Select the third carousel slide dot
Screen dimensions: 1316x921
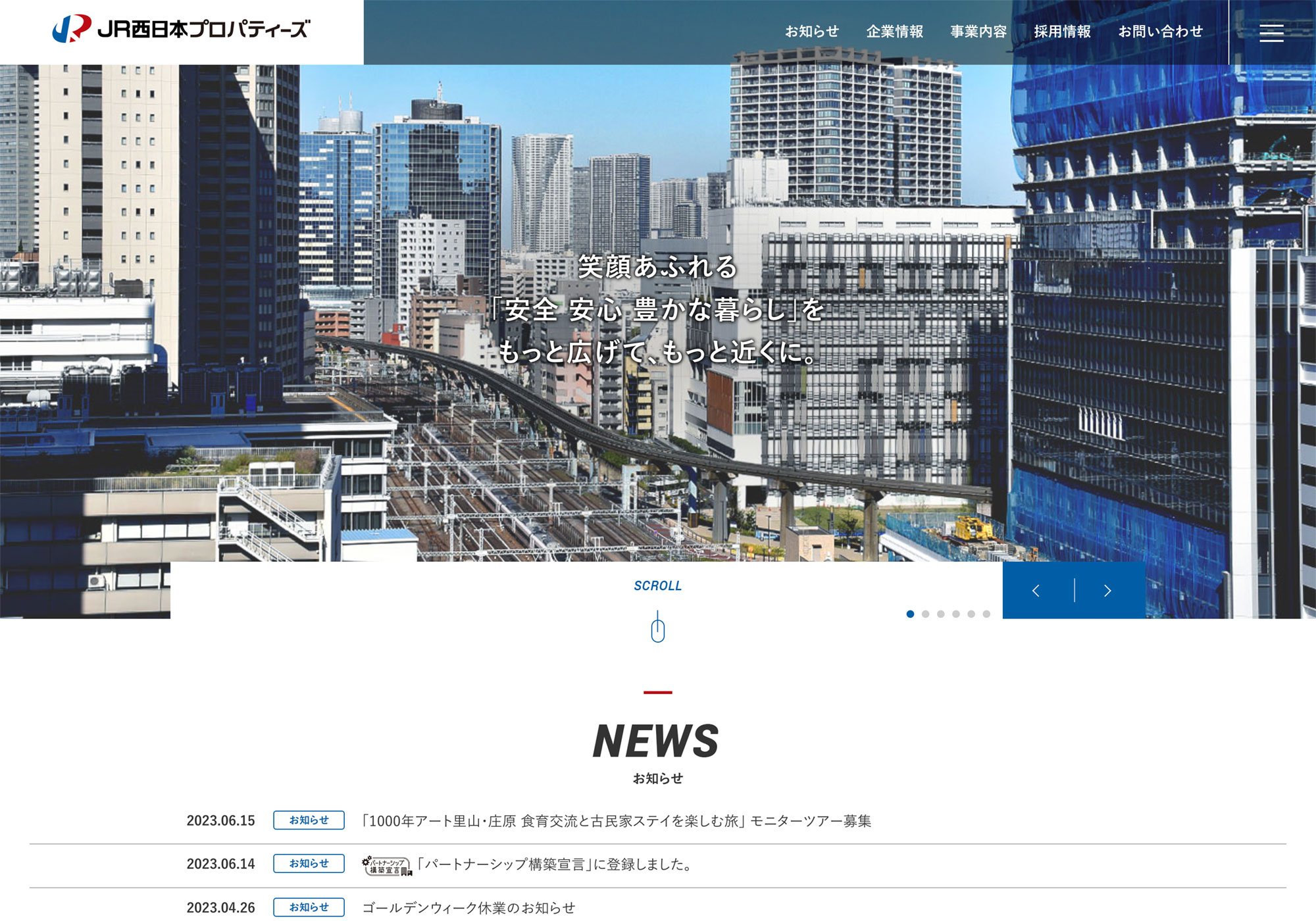pyautogui.click(x=940, y=614)
